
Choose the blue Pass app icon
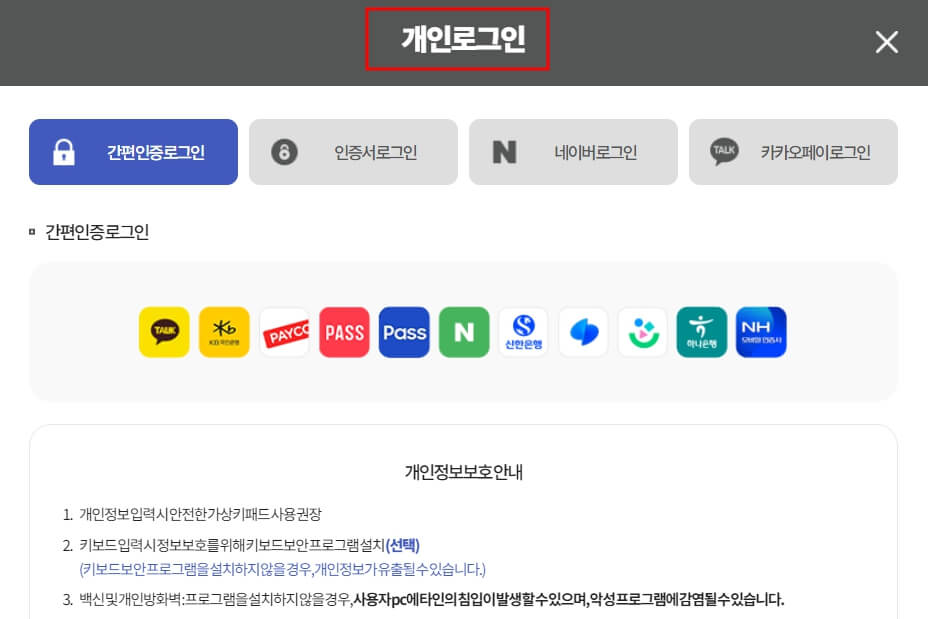(404, 331)
